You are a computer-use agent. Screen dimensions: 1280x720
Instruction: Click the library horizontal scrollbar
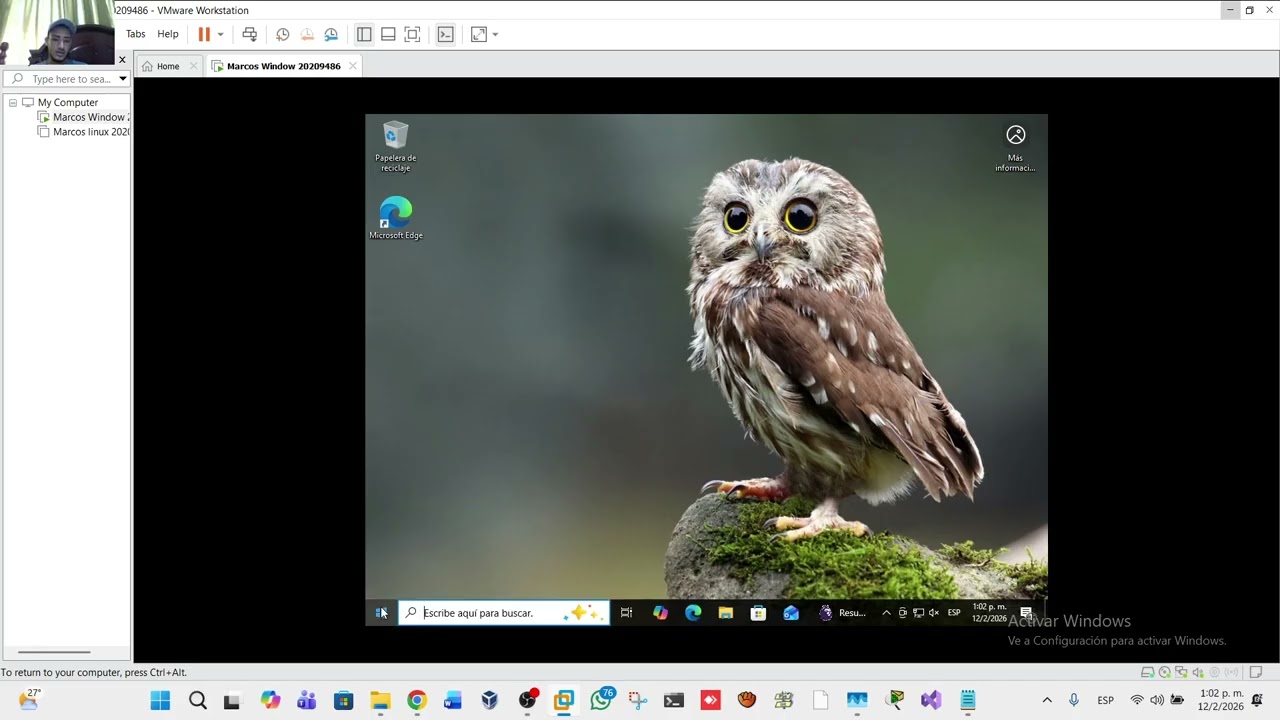click(55, 652)
